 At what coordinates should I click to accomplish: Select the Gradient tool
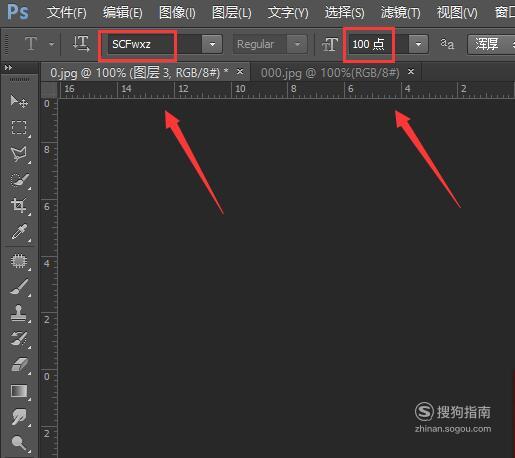pyautogui.click(x=19, y=391)
